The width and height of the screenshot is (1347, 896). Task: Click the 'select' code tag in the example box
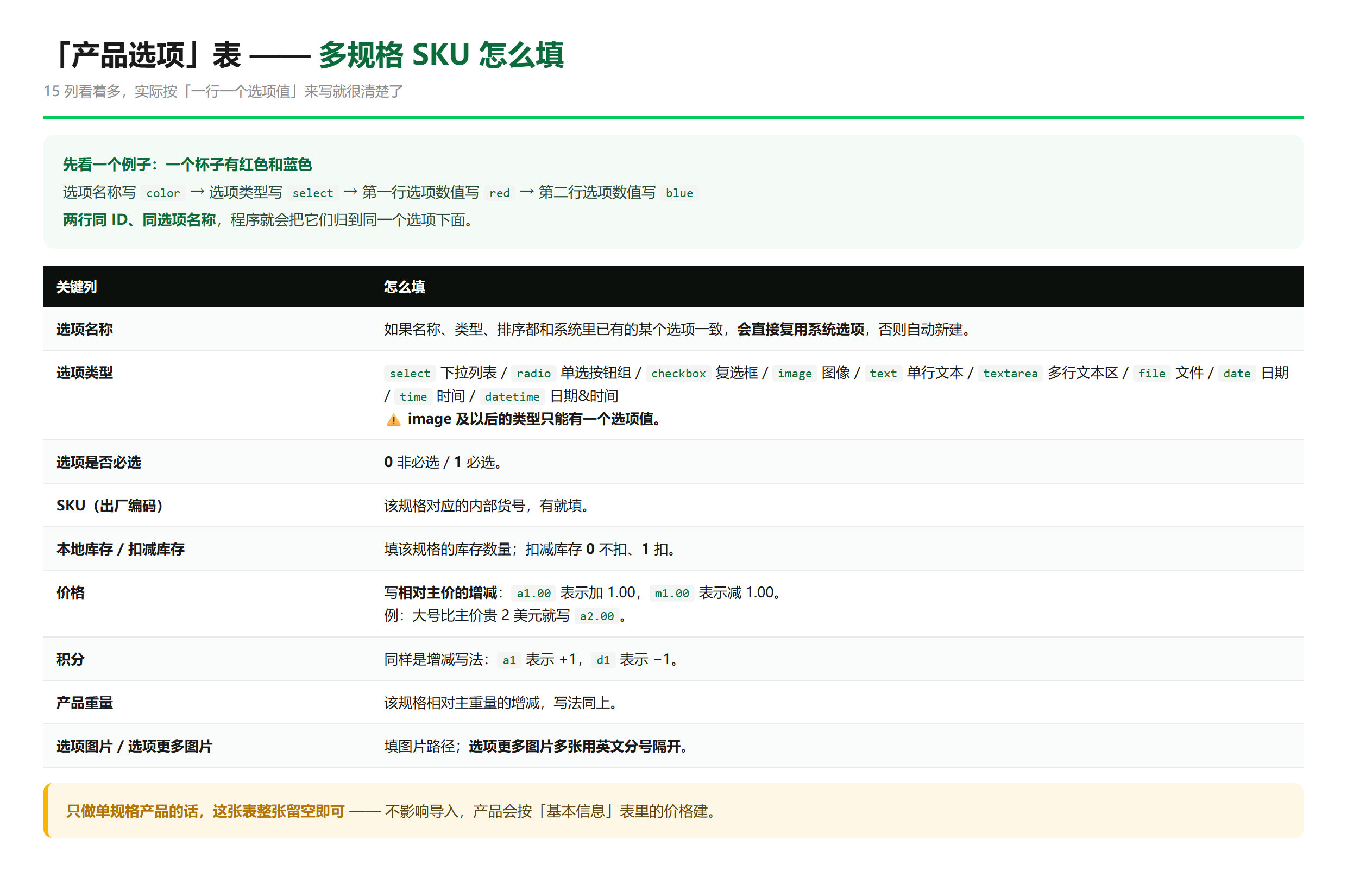point(313,193)
